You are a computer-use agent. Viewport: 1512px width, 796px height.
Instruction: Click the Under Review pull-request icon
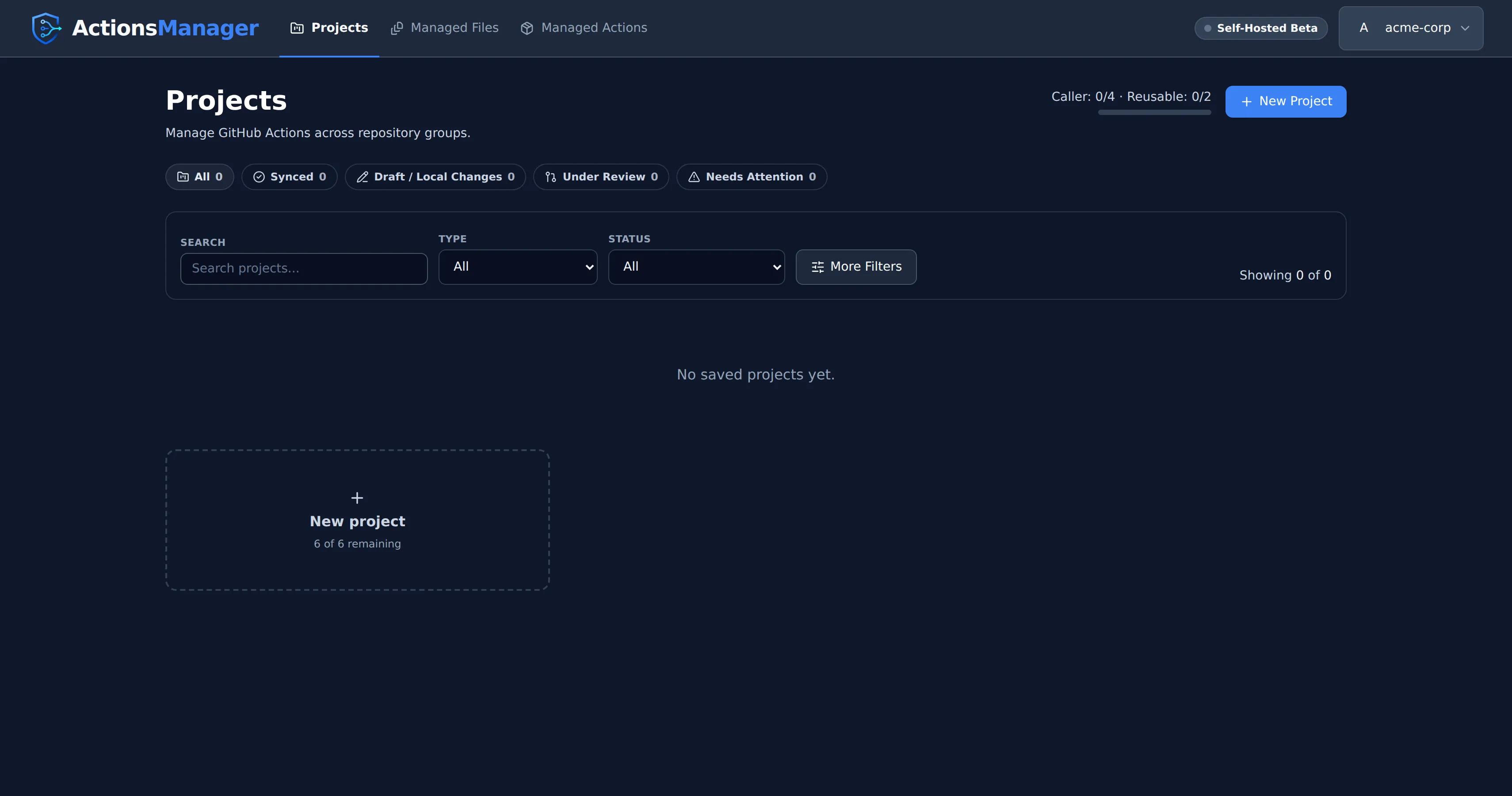(x=550, y=177)
